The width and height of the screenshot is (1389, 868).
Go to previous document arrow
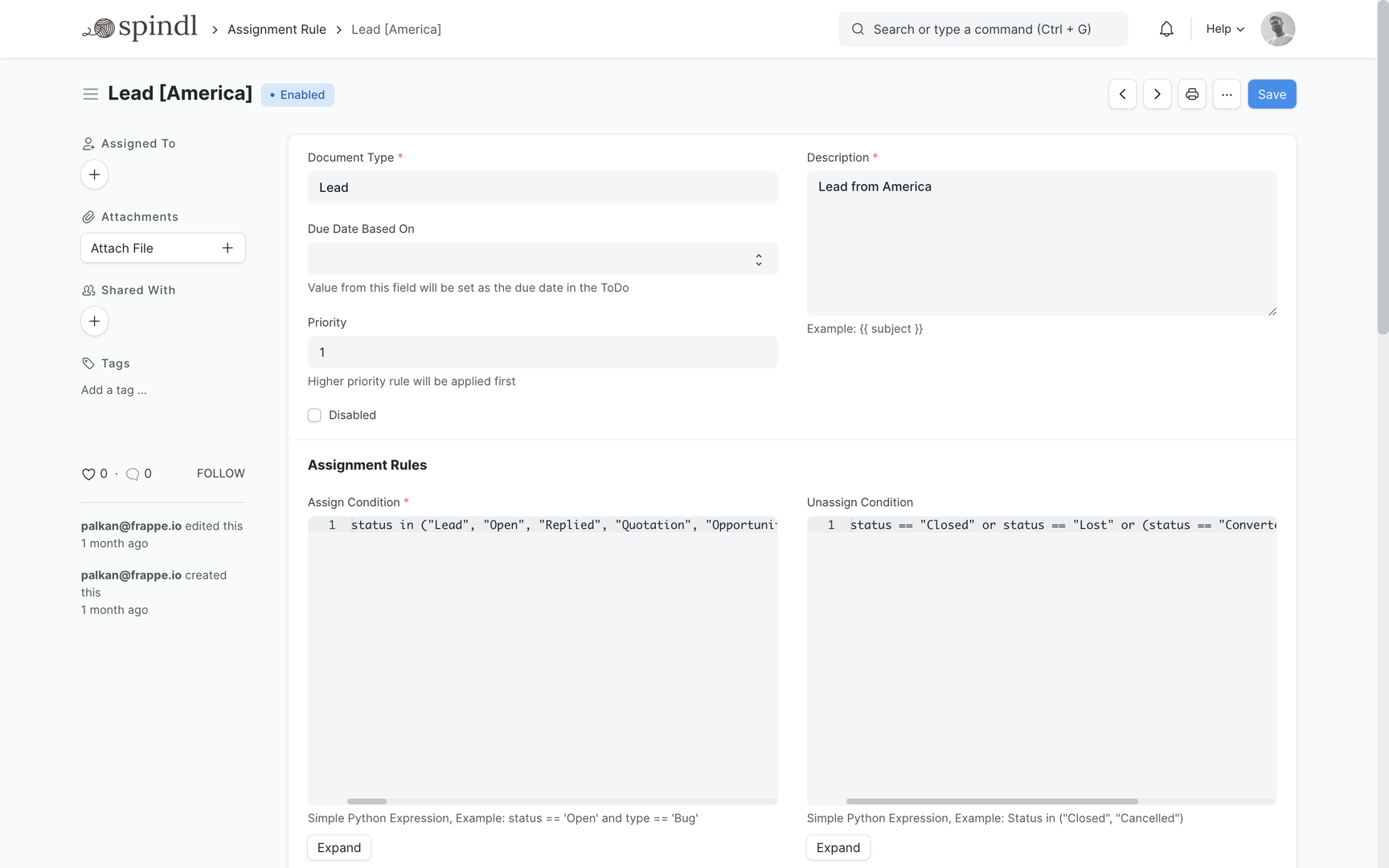pos(1122,94)
